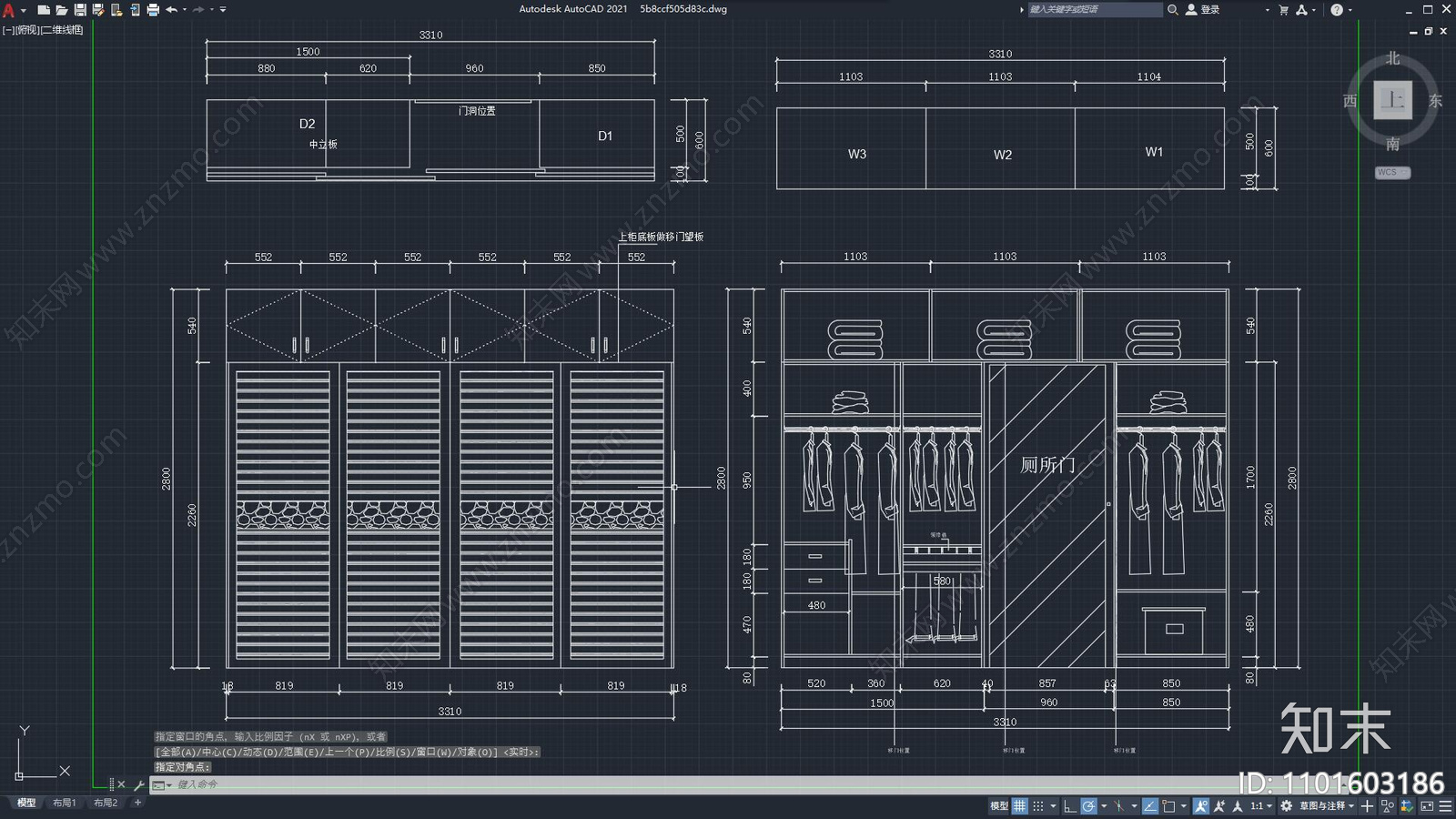This screenshot has height=819, width=1456.
Task: Click the Autodesk connect triangle icon
Action: pos(1302,10)
